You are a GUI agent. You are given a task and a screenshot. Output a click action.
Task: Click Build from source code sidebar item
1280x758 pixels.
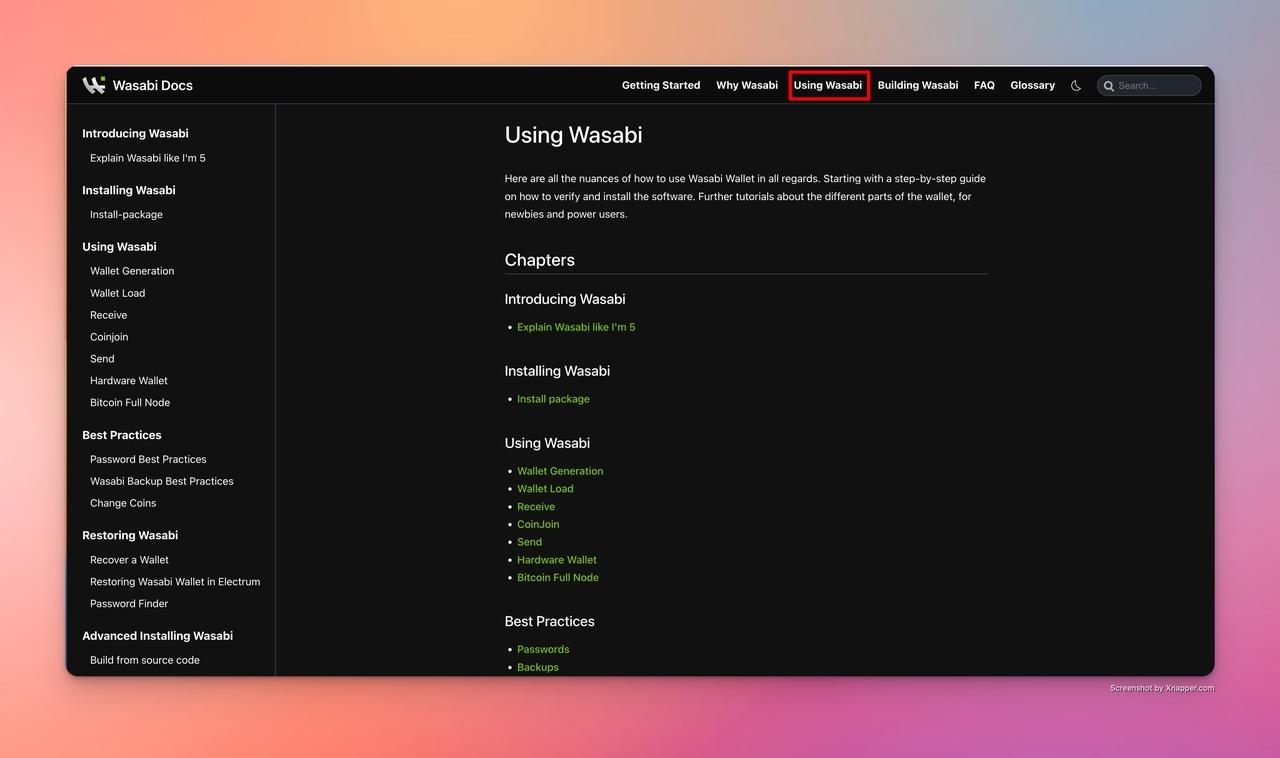[145, 660]
